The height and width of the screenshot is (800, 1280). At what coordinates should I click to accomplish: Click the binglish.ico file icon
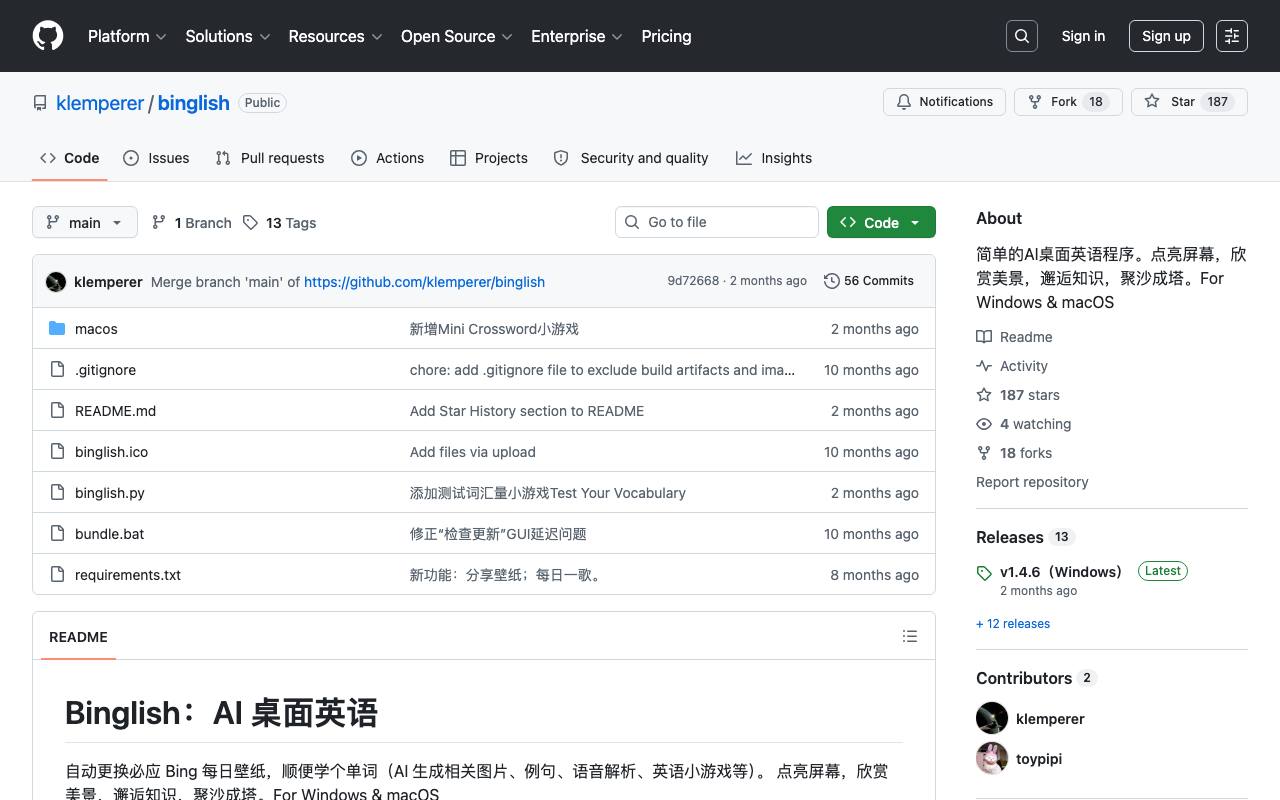pyautogui.click(x=57, y=452)
